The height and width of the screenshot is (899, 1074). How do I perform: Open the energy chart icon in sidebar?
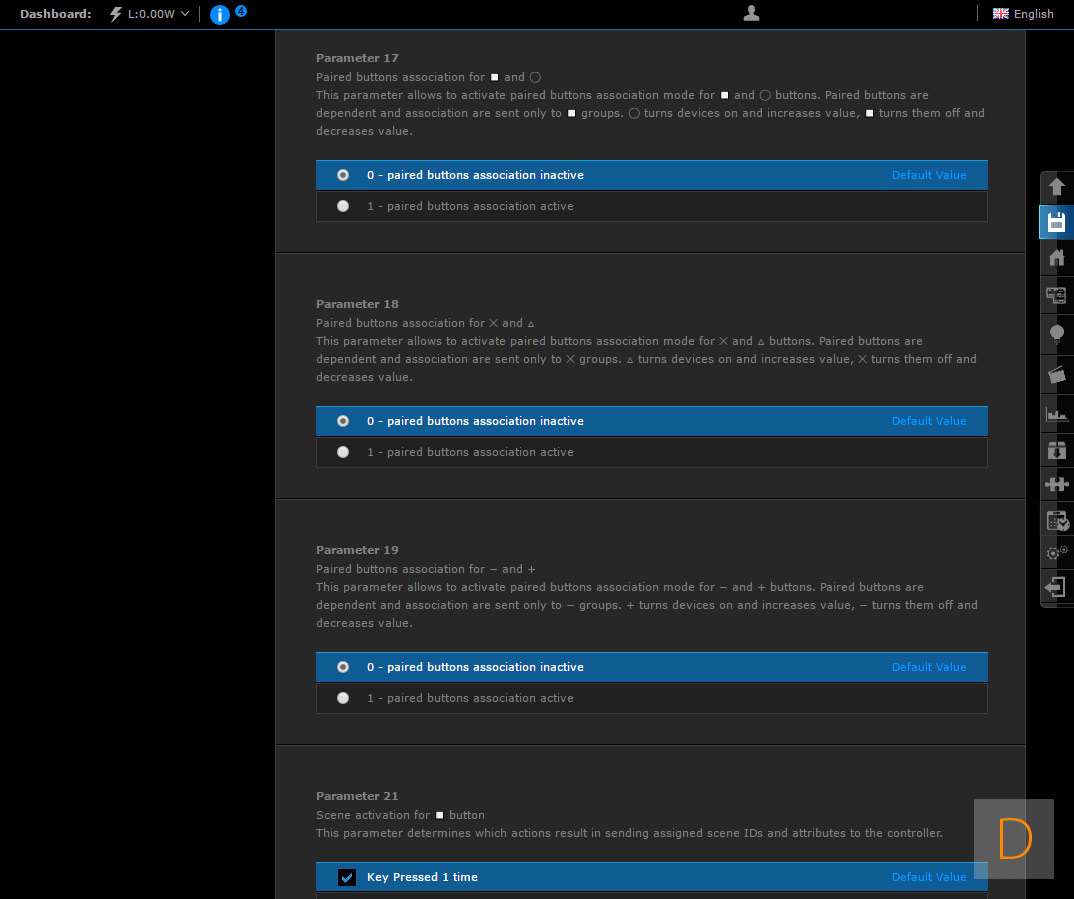[1056, 413]
